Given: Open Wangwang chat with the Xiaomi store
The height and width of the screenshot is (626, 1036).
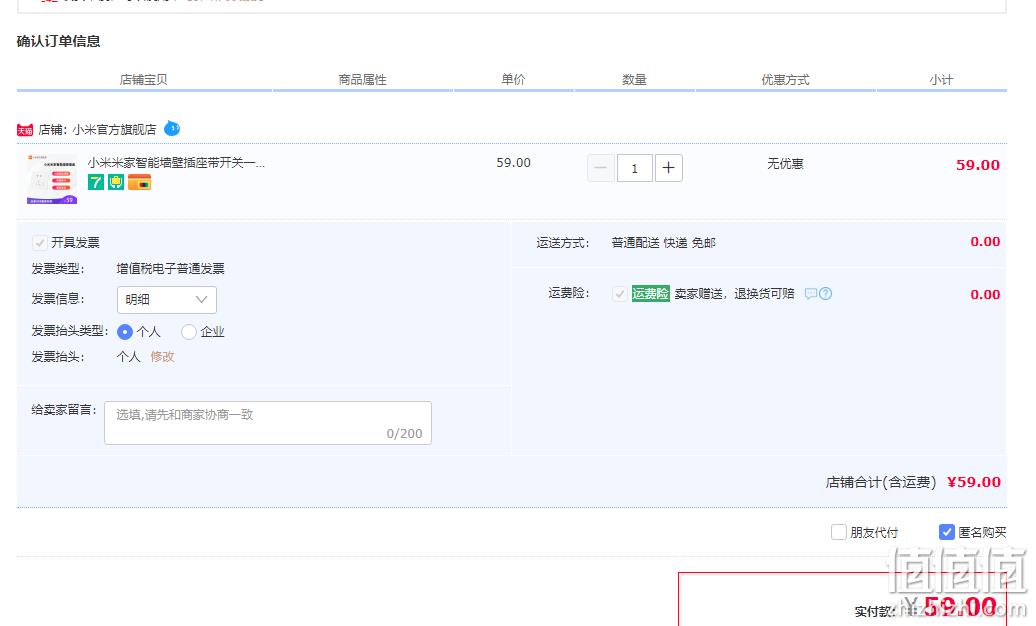Looking at the screenshot, I should click(x=172, y=128).
